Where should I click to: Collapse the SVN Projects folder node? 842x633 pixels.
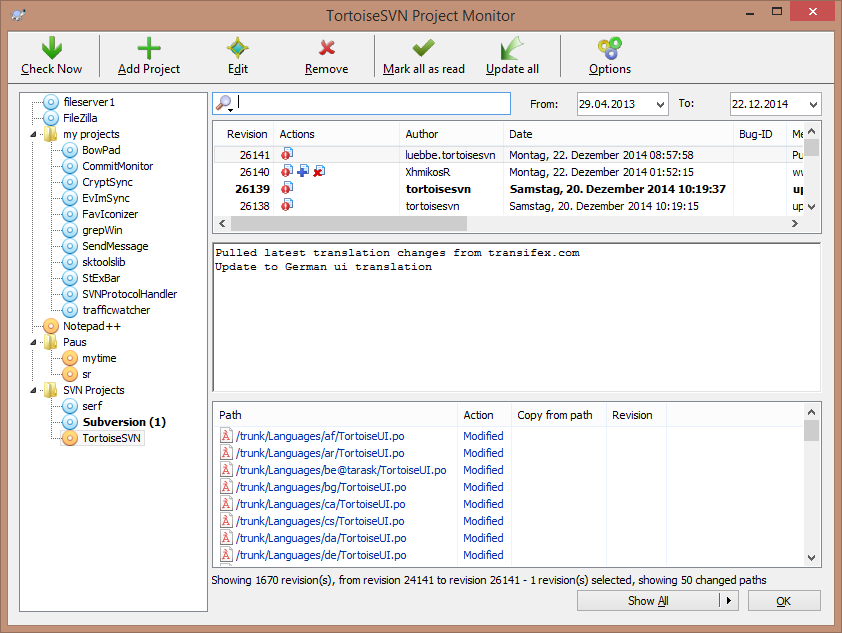pos(34,390)
